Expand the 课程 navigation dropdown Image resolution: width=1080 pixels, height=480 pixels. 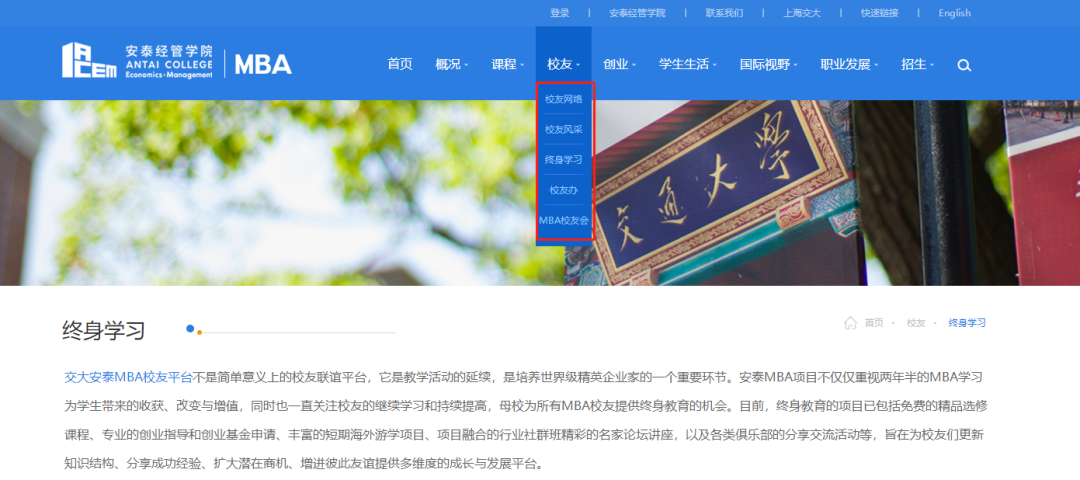click(507, 64)
